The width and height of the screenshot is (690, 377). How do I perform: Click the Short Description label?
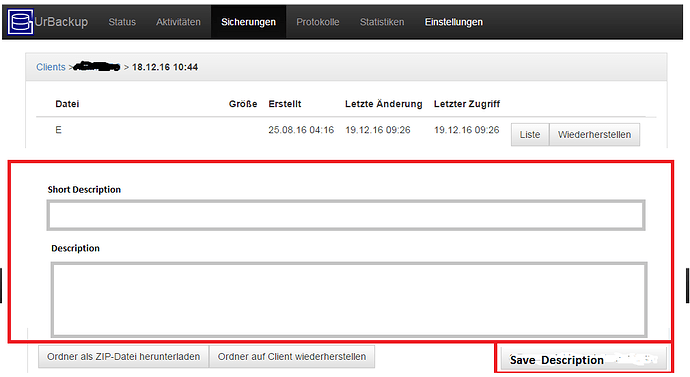tap(84, 190)
